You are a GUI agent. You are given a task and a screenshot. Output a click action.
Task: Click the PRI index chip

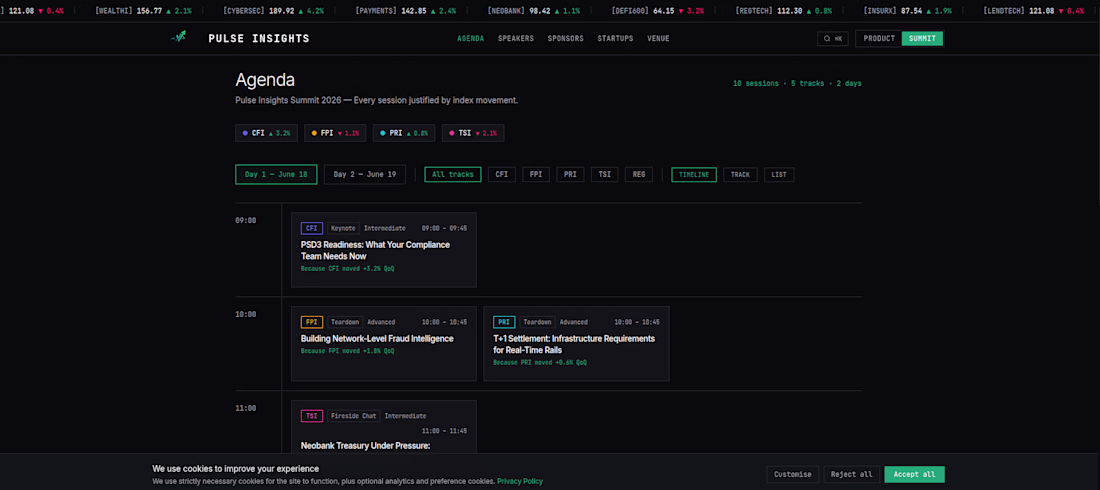[x=403, y=133]
